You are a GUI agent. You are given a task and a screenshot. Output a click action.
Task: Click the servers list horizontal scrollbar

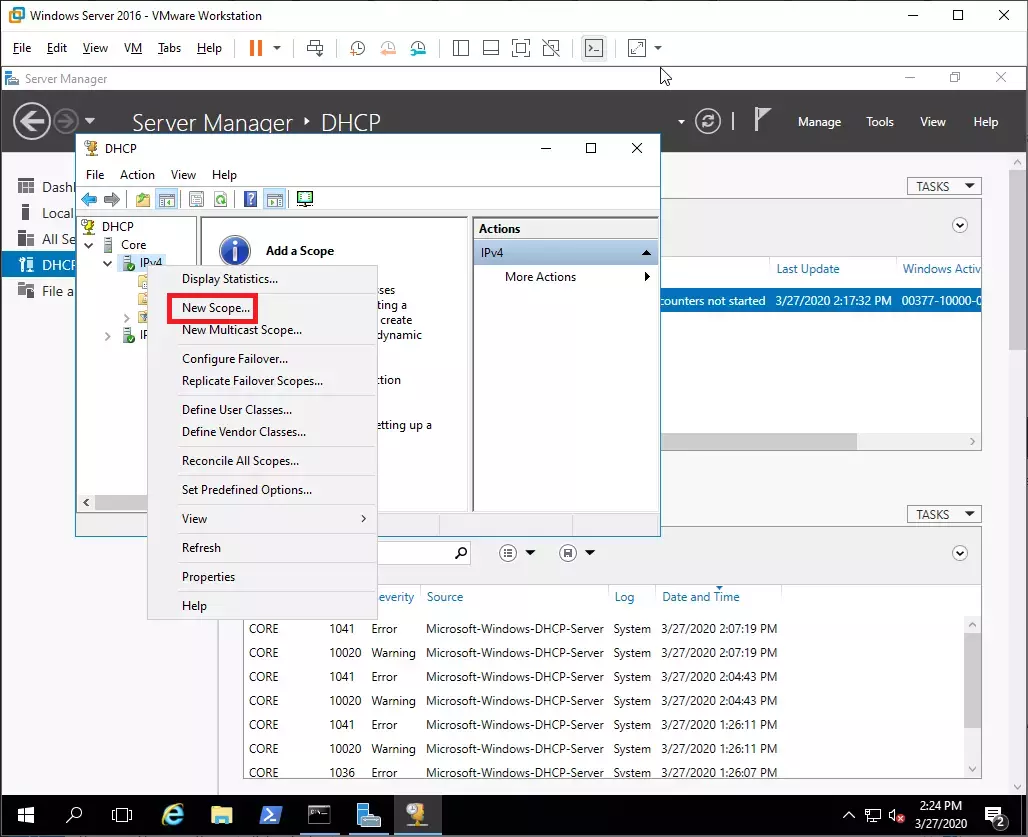(x=759, y=442)
